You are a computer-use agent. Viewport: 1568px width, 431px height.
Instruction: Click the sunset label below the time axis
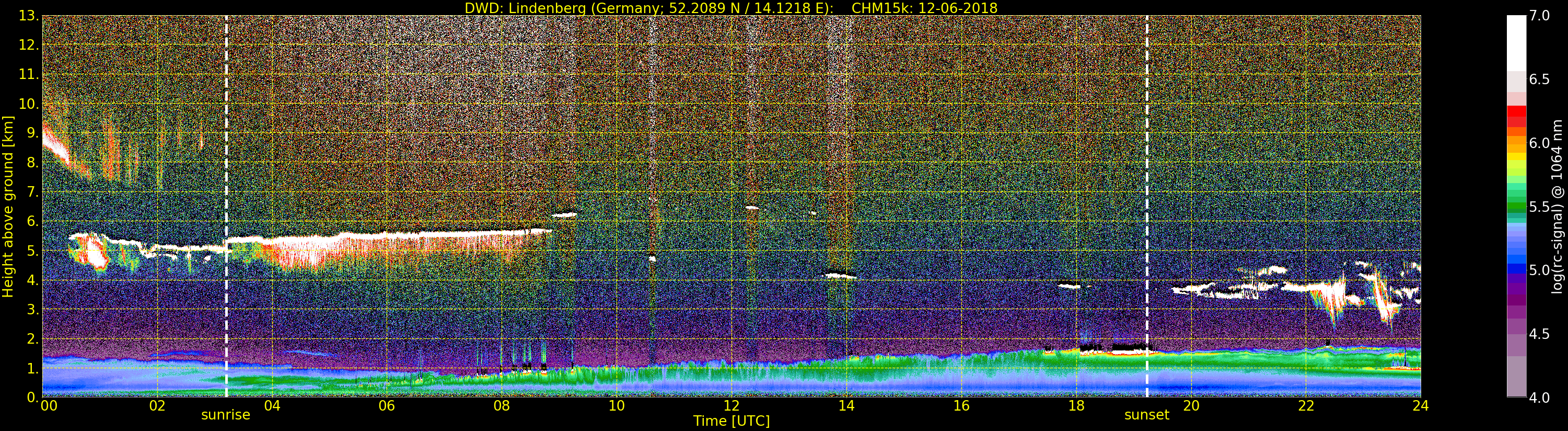pos(1146,415)
